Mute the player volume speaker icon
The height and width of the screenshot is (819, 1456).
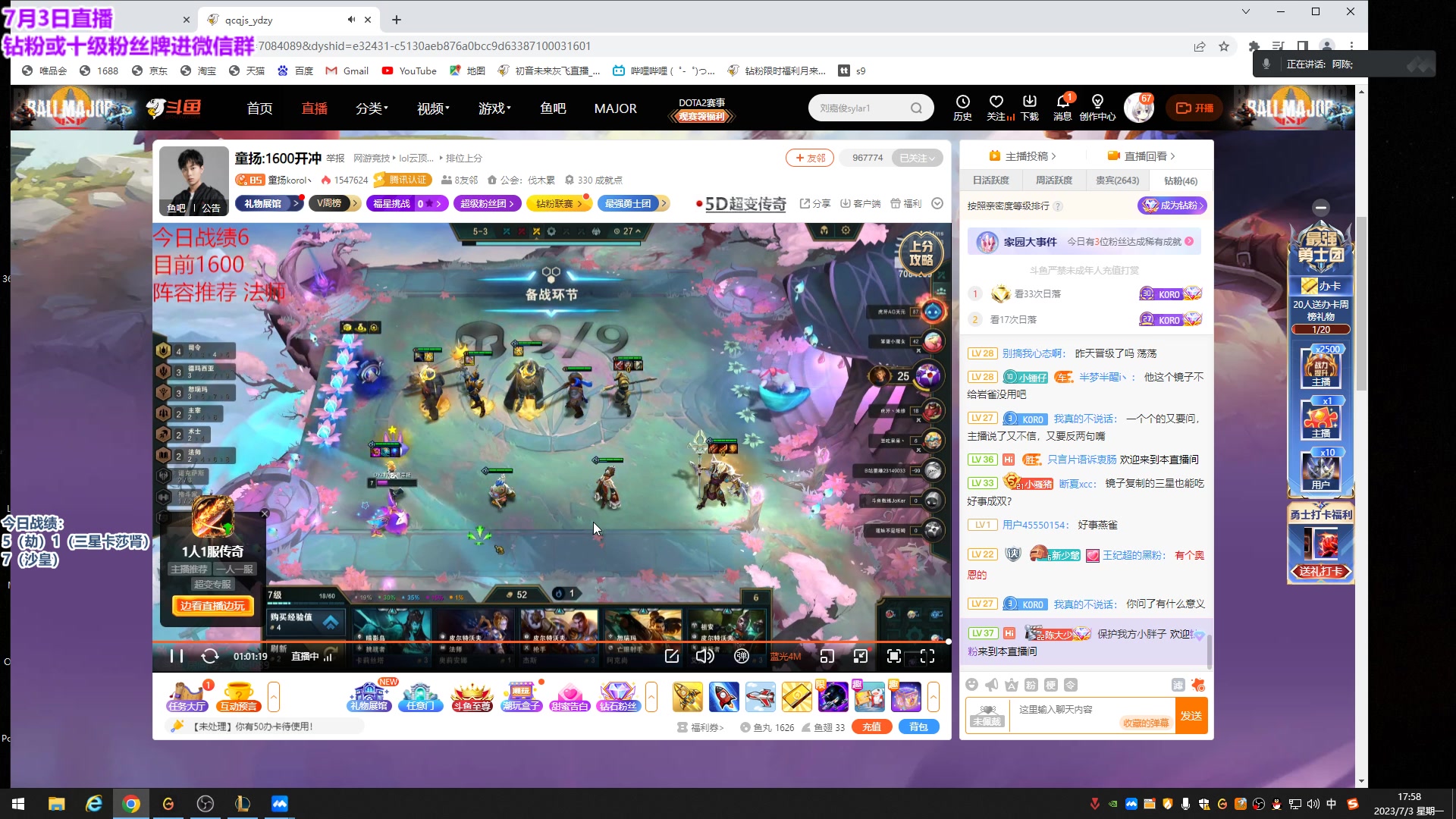tap(704, 656)
